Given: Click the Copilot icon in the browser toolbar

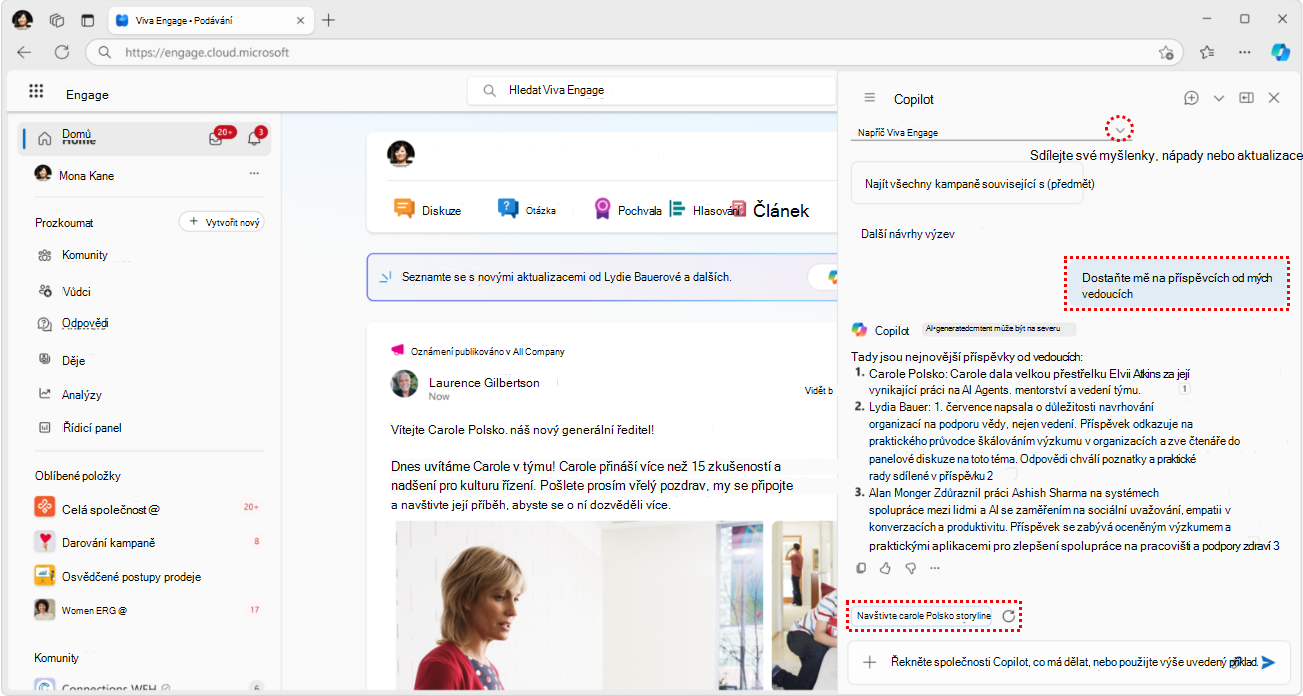Looking at the screenshot, I should pos(1280,52).
